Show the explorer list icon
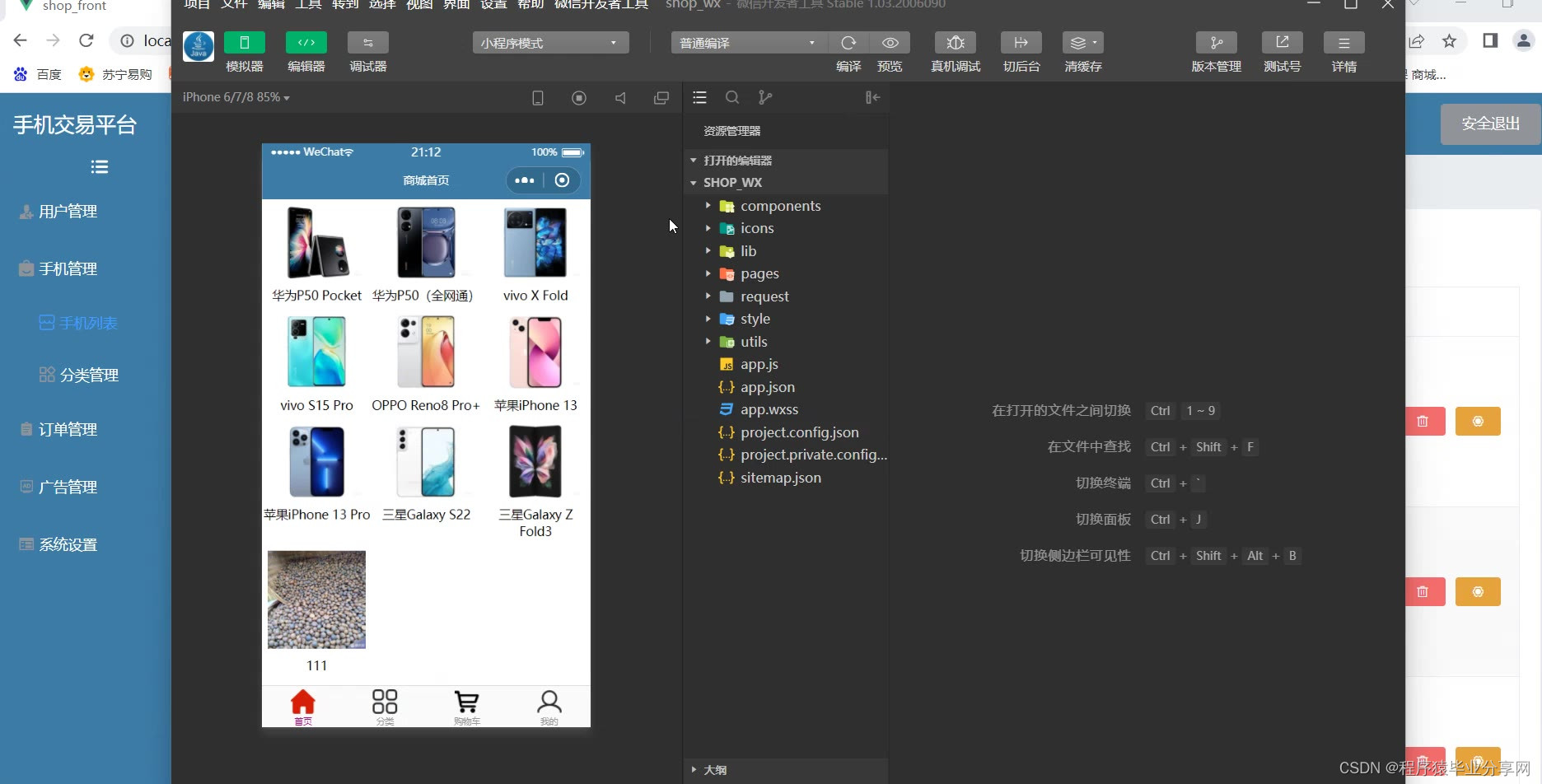 pyautogui.click(x=700, y=98)
